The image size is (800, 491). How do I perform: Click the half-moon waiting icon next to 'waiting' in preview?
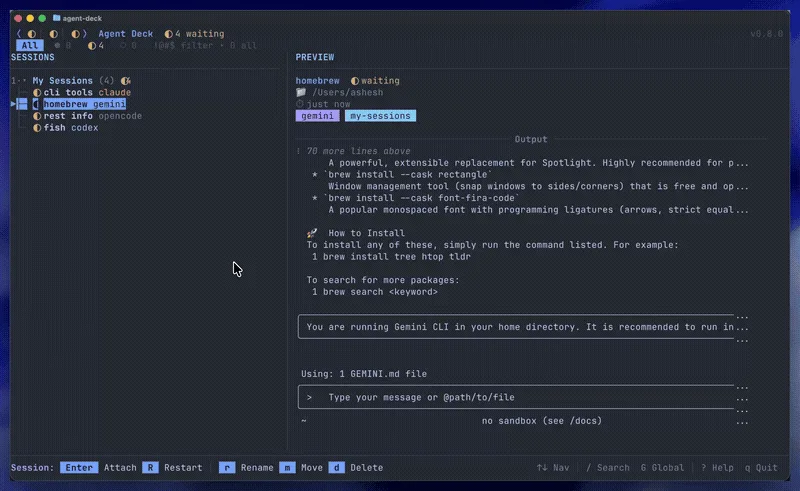355,81
